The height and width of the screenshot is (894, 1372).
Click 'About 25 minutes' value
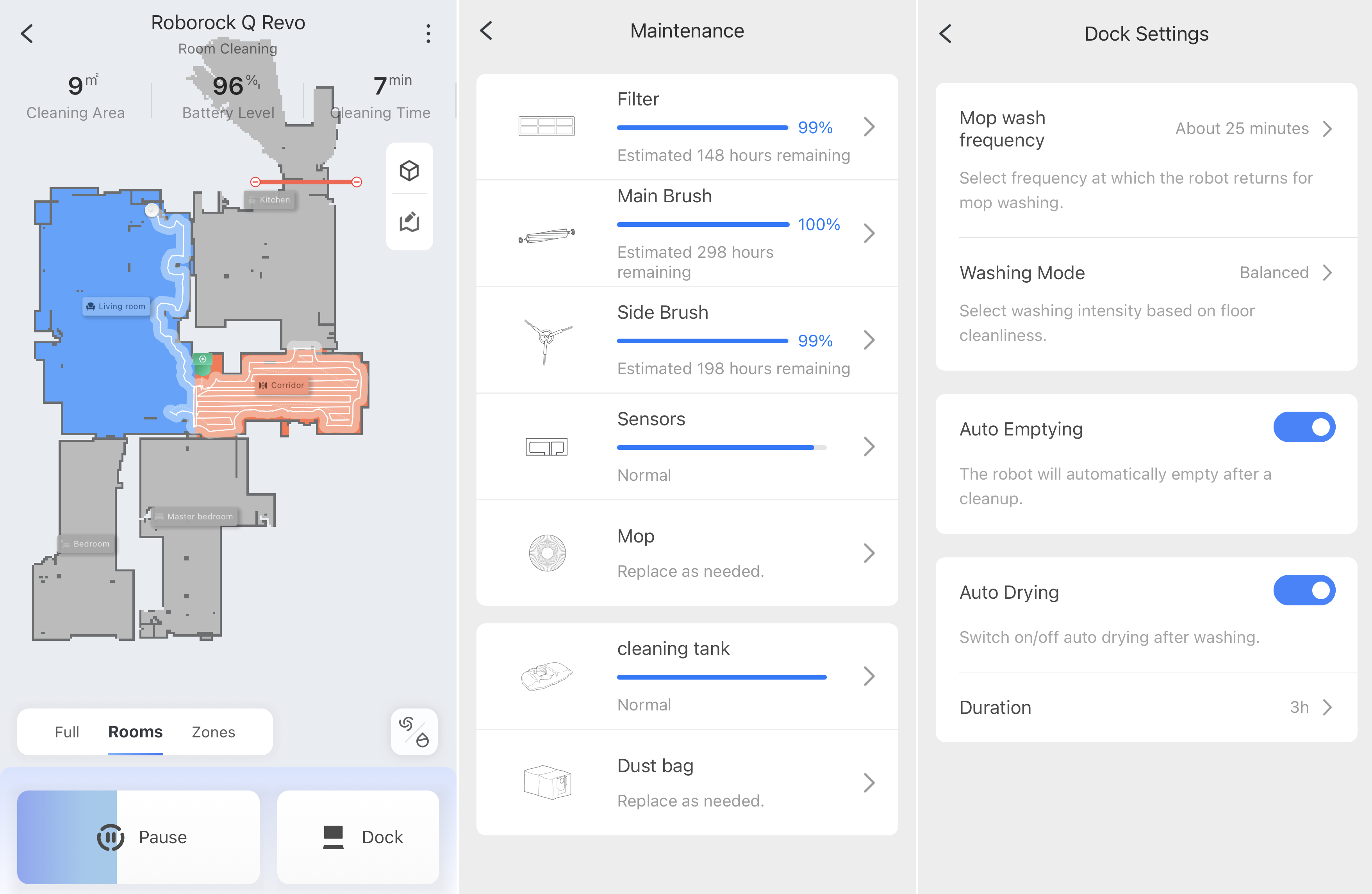pos(1242,128)
